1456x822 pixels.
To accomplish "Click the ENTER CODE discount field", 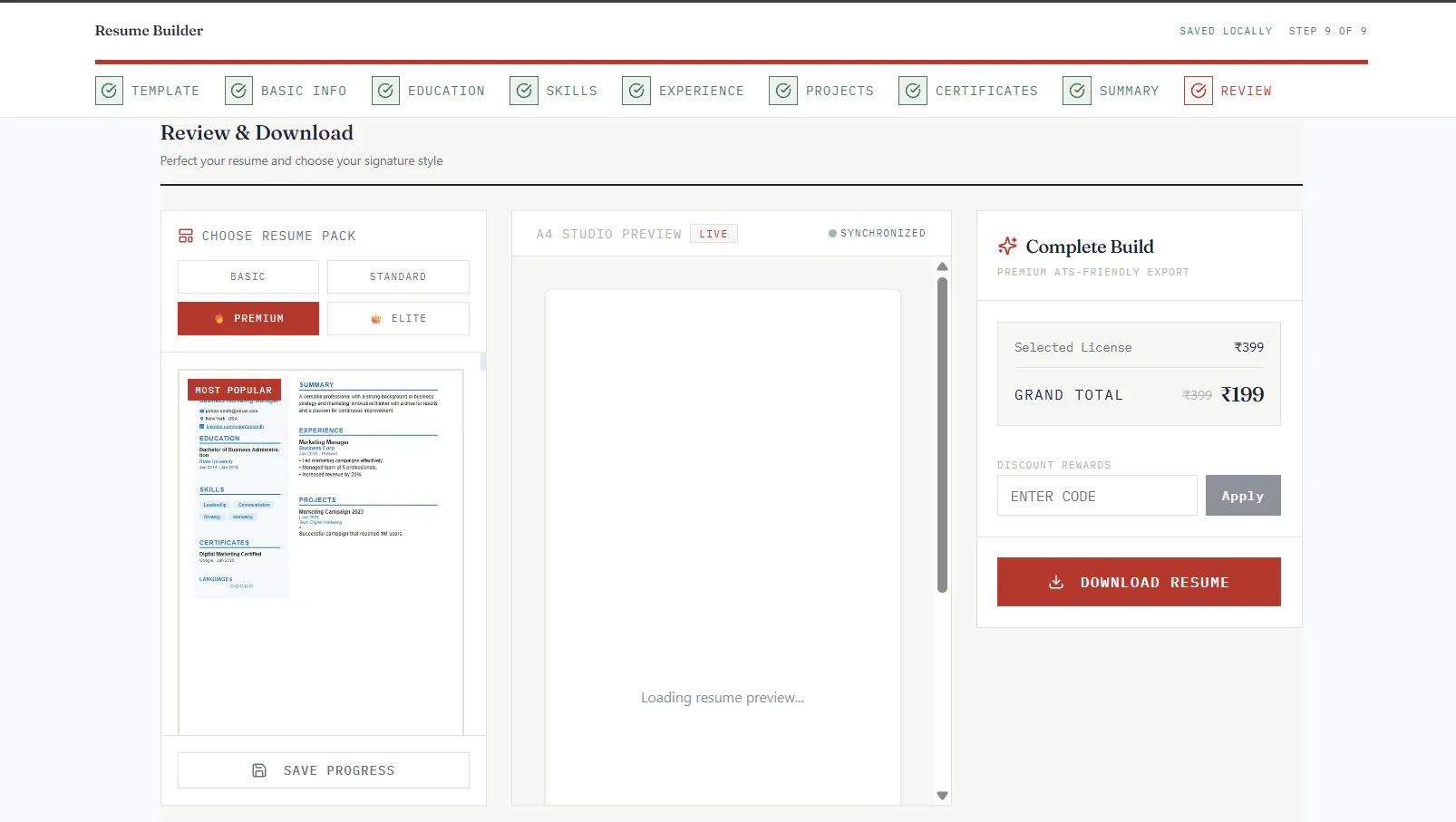I will [1097, 496].
